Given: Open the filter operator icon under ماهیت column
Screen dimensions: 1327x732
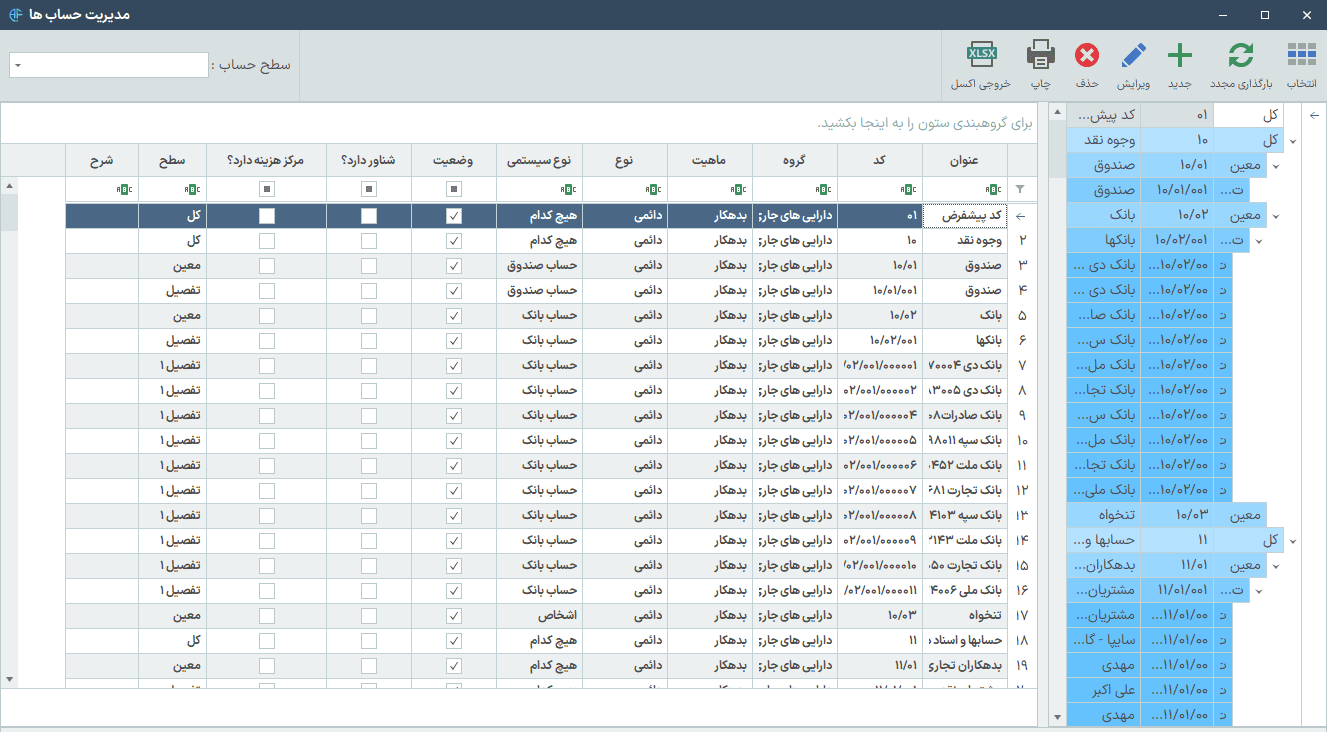Looking at the screenshot, I should pyautogui.click(x=738, y=189).
